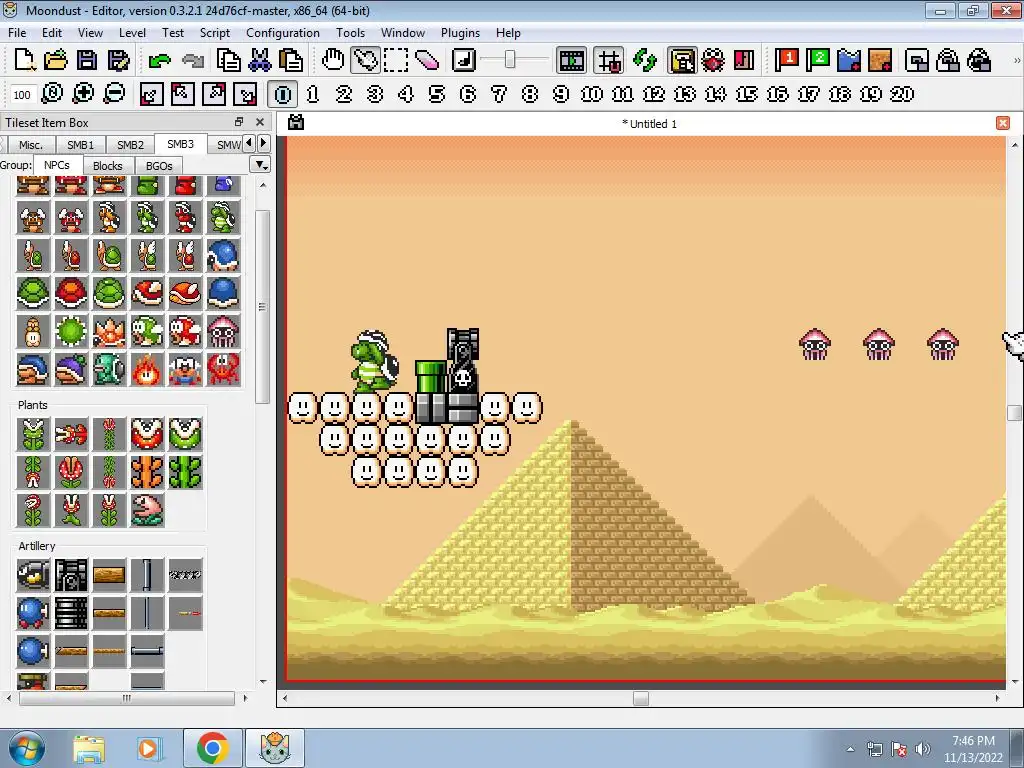Create a new file with the blank page icon
This screenshot has width=1024, height=768.
pos(24,60)
